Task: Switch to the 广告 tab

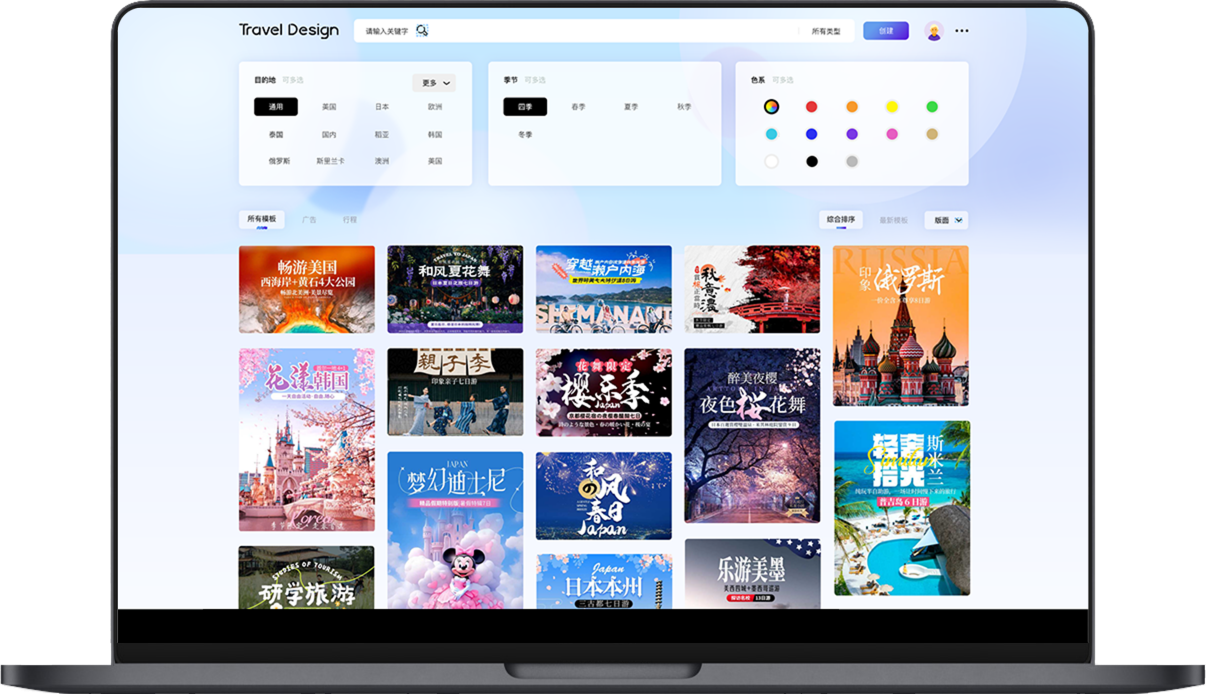Action: point(309,220)
